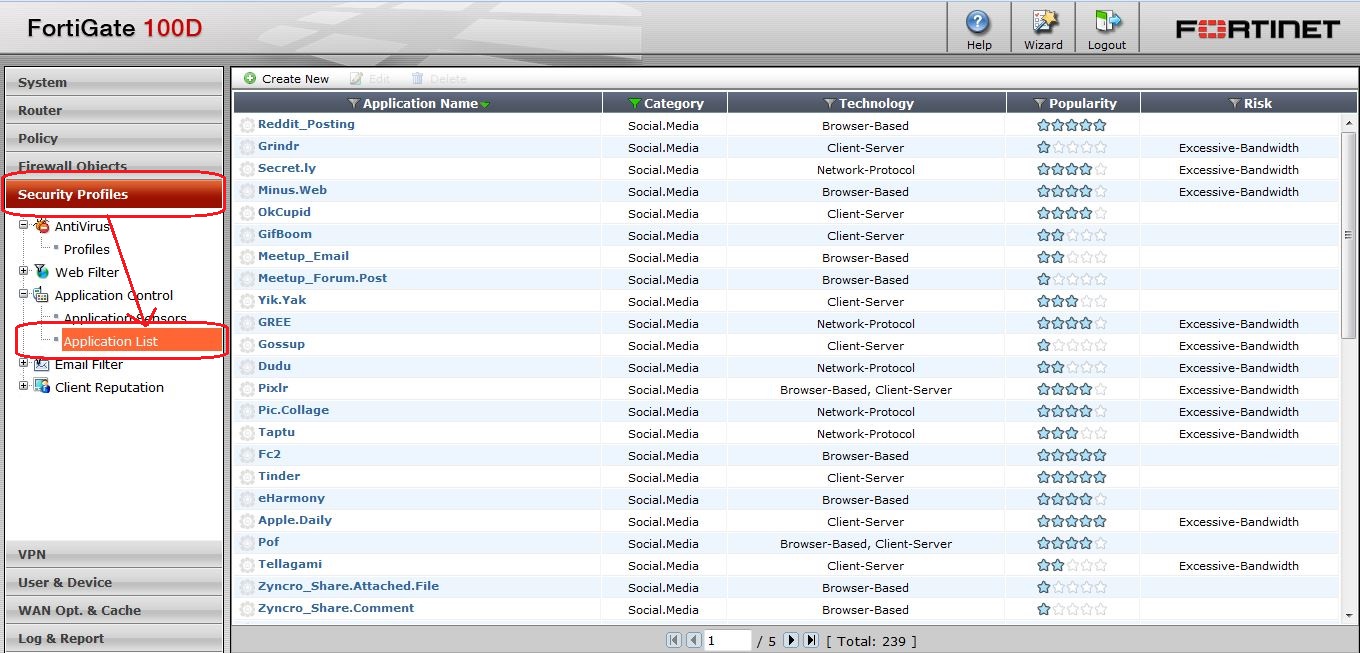Open the Apple.Daily application link
This screenshot has height=653, width=1360.
click(295, 520)
